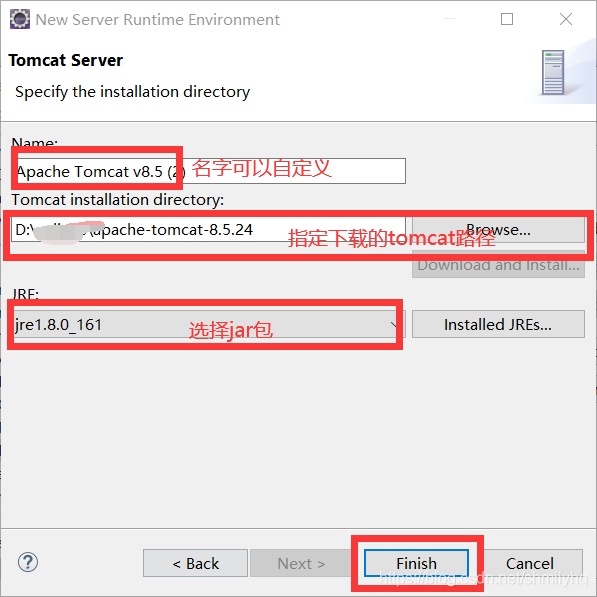Click the Tomcat server banner image
This screenshot has height=597, width=597.
553,72
